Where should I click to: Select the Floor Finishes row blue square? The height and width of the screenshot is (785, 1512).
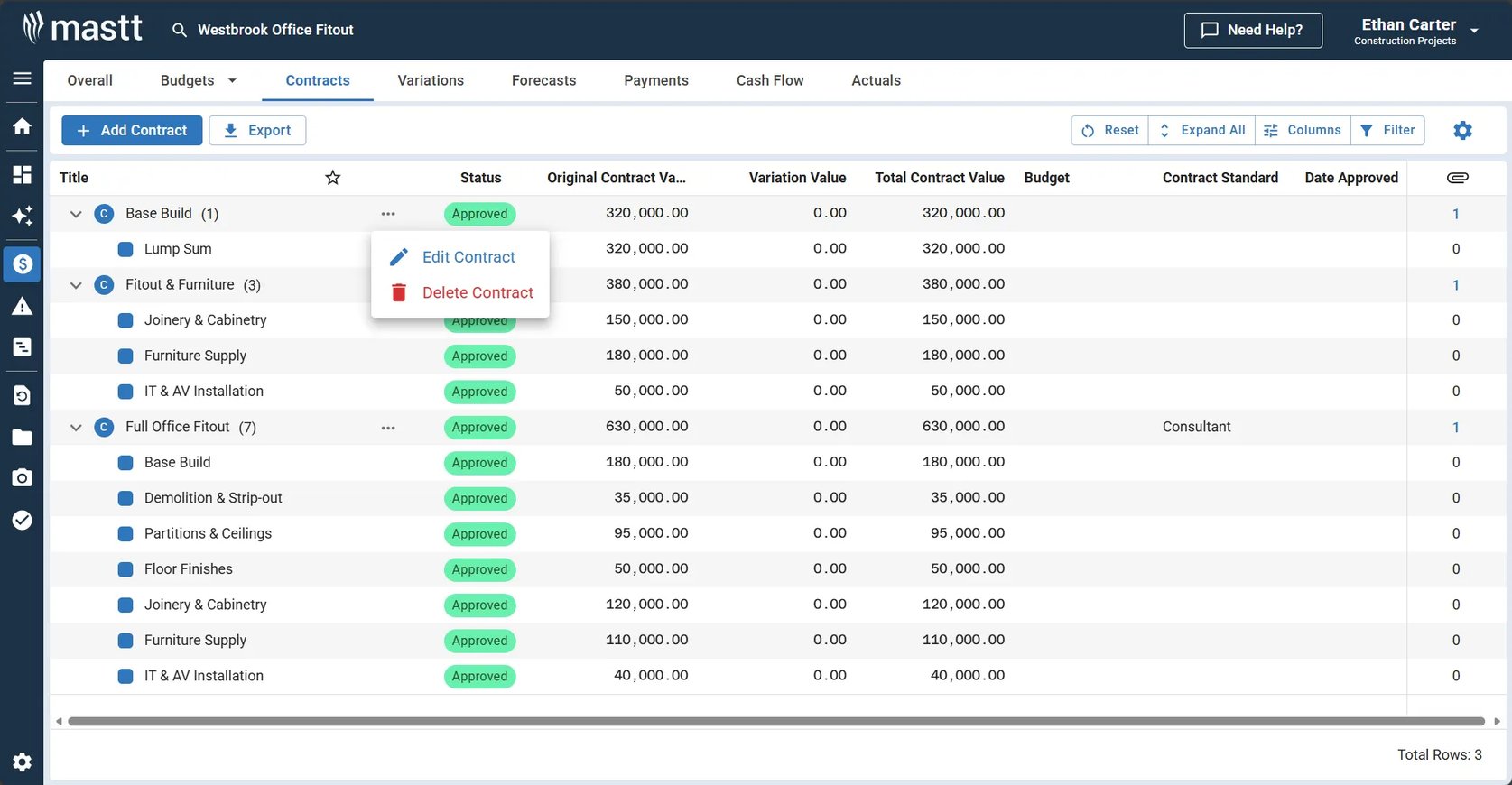125,569
